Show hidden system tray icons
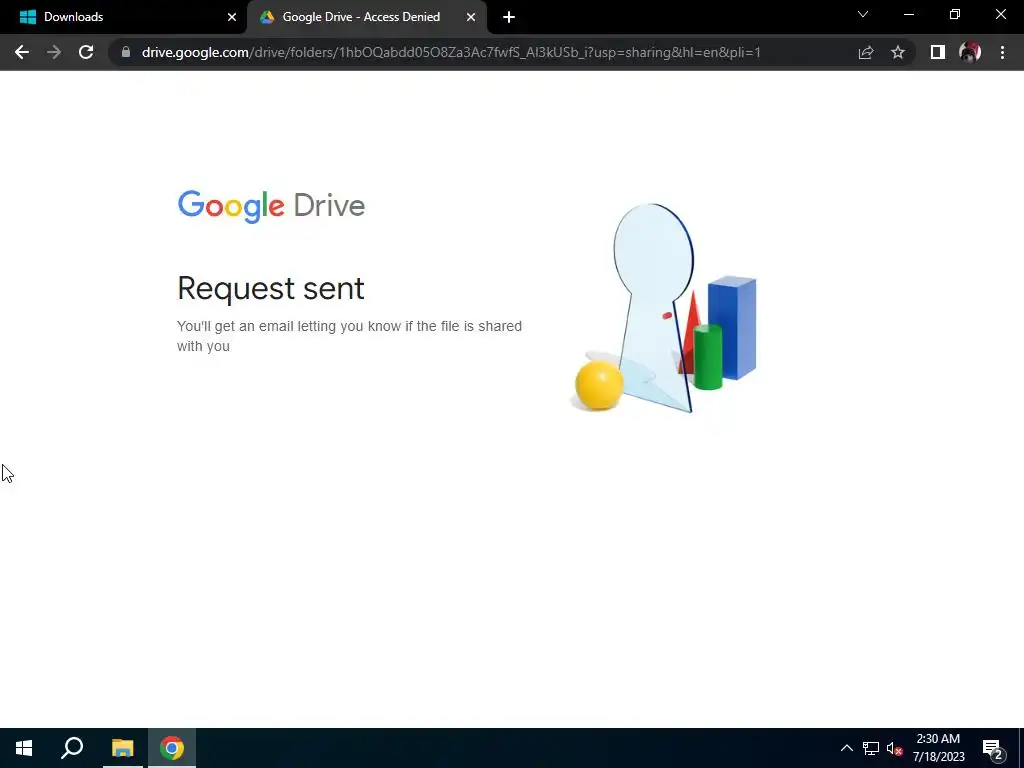Image resolution: width=1024 pixels, height=768 pixels. pyautogui.click(x=846, y=748)
